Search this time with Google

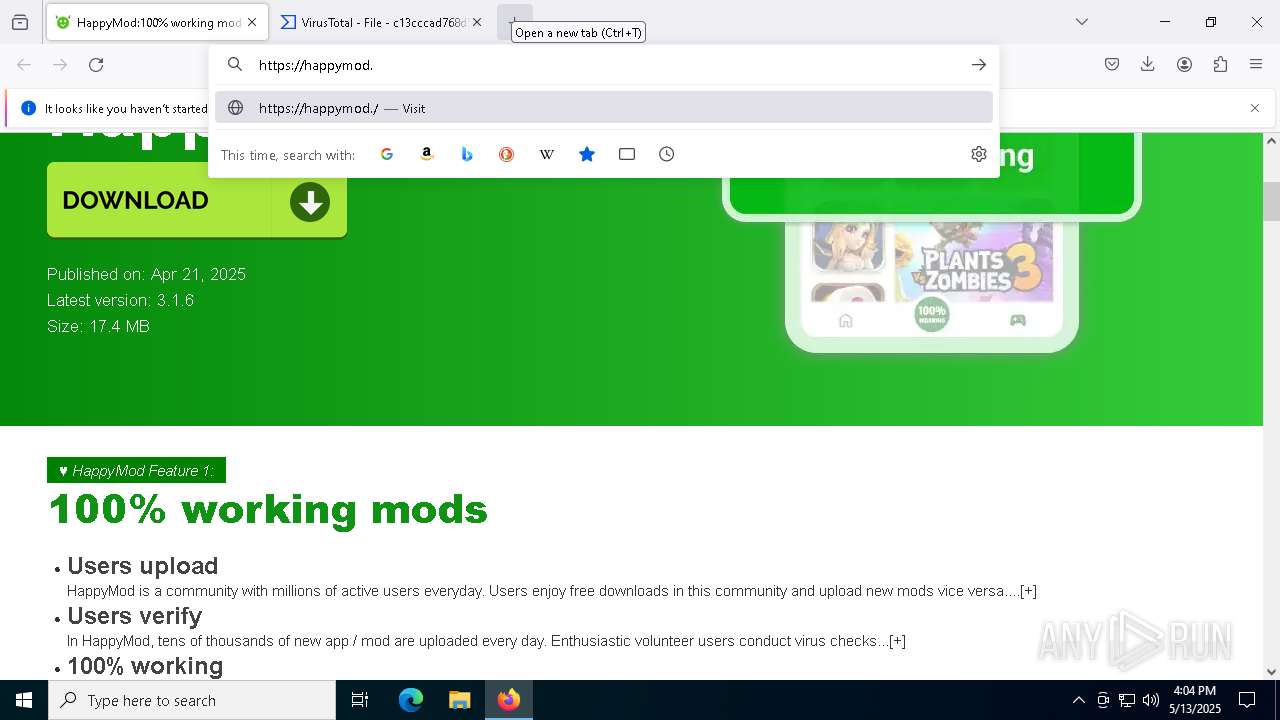(x=387, y=154)
